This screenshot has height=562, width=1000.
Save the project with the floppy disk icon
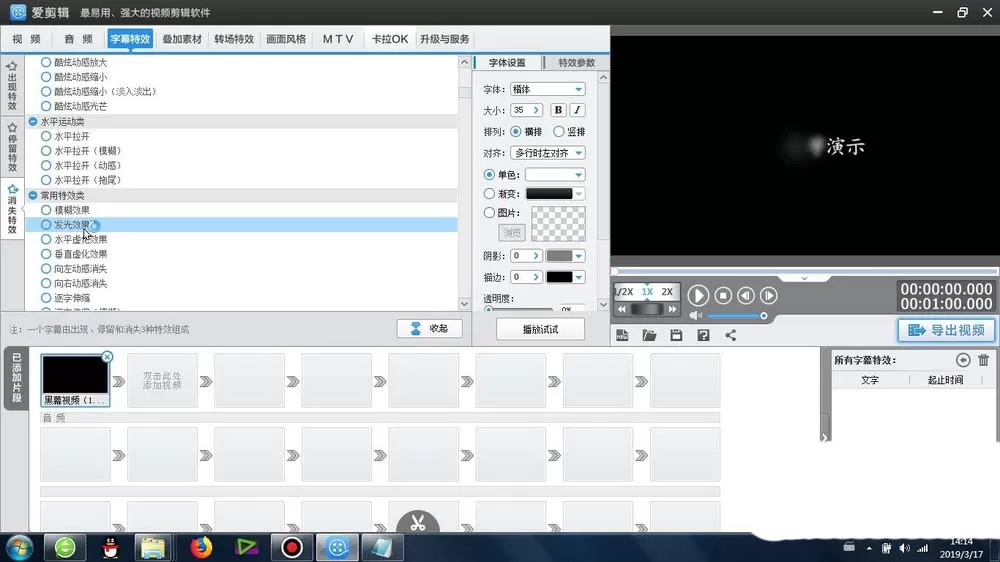pos(676,335)
